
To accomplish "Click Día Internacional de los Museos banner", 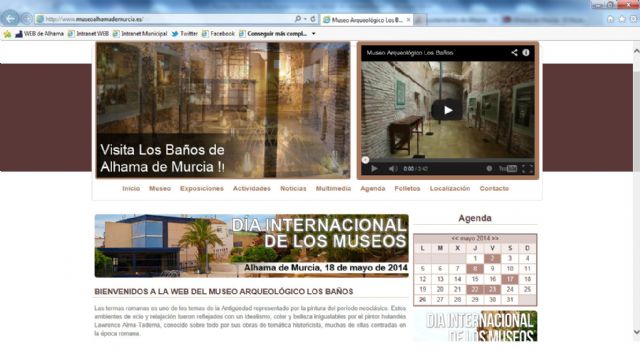I will pos(251,246).
